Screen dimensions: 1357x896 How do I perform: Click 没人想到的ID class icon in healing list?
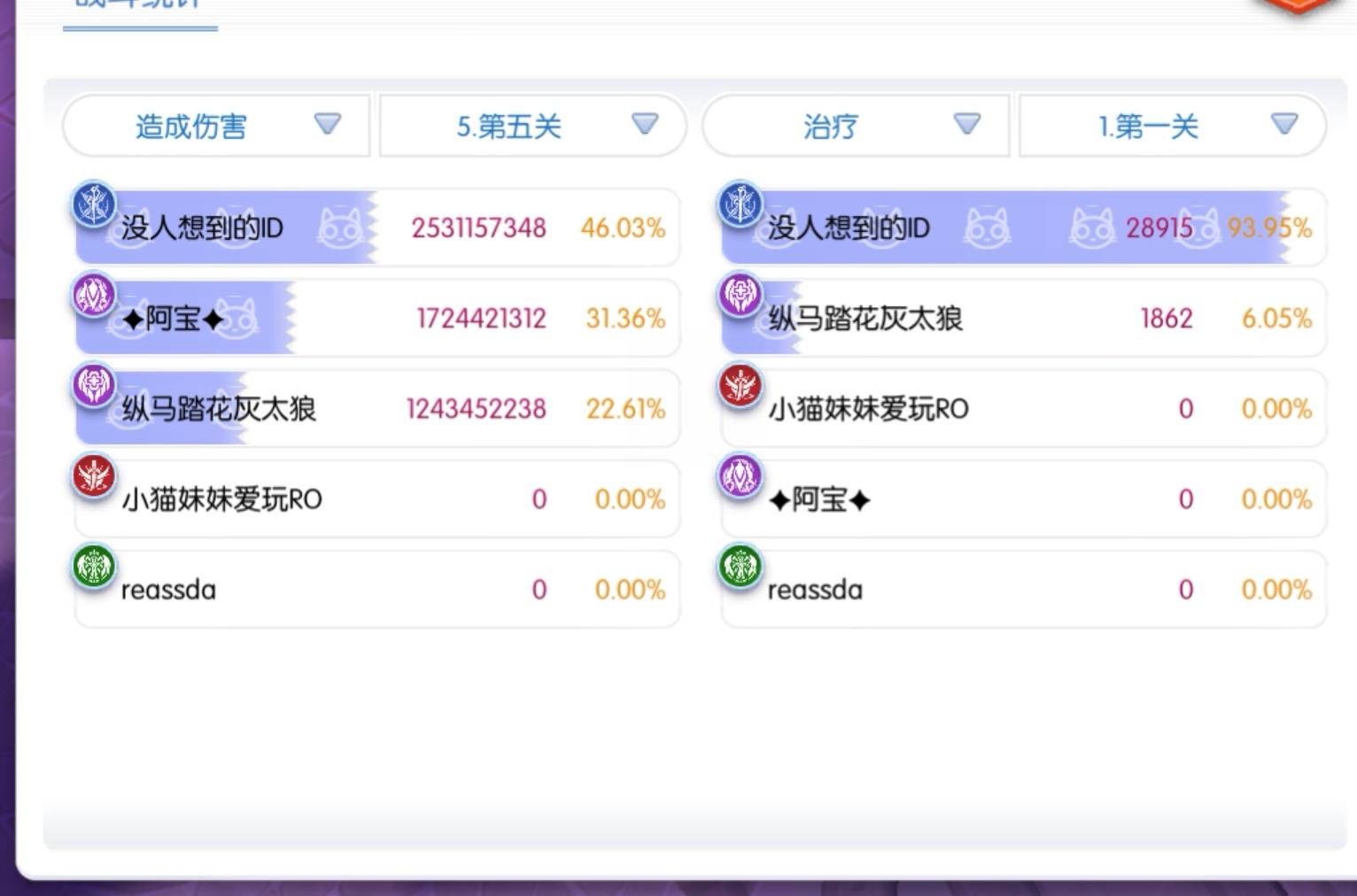(740, 205)
